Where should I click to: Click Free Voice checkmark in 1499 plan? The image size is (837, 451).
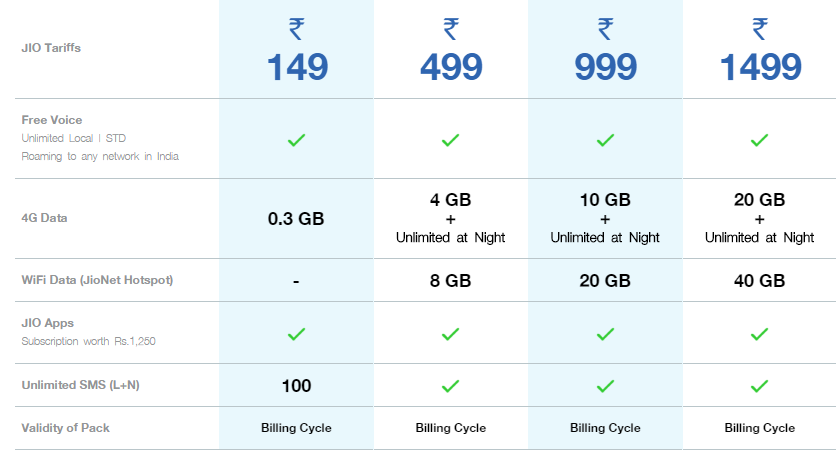tap(759, 140)
